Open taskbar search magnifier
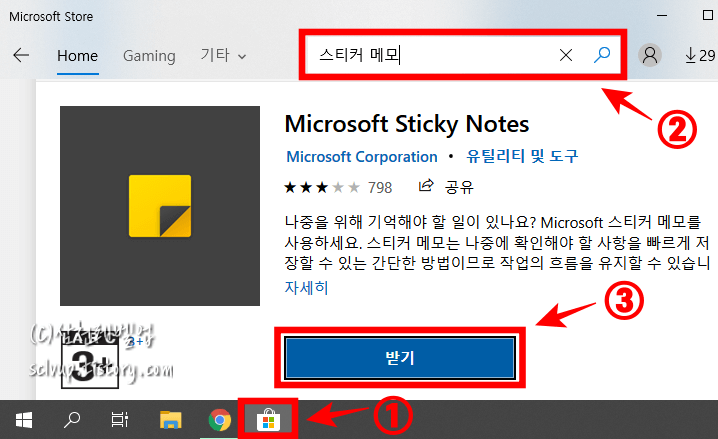 click(x=72, y=420)
